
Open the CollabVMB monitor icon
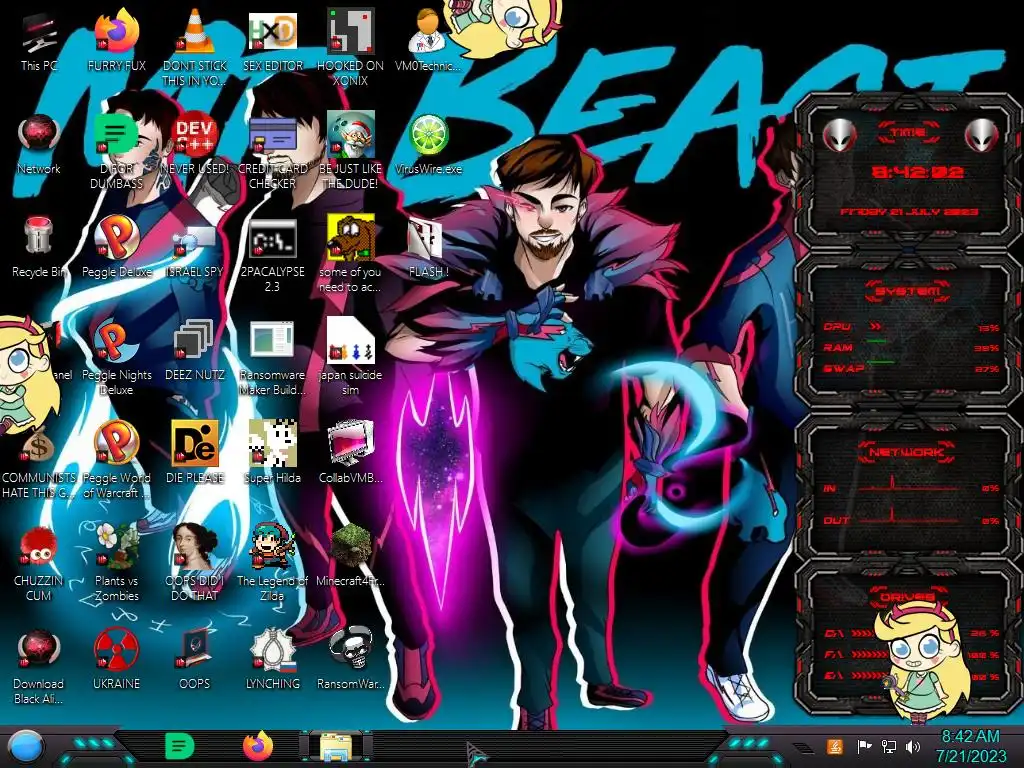[351, 443]
